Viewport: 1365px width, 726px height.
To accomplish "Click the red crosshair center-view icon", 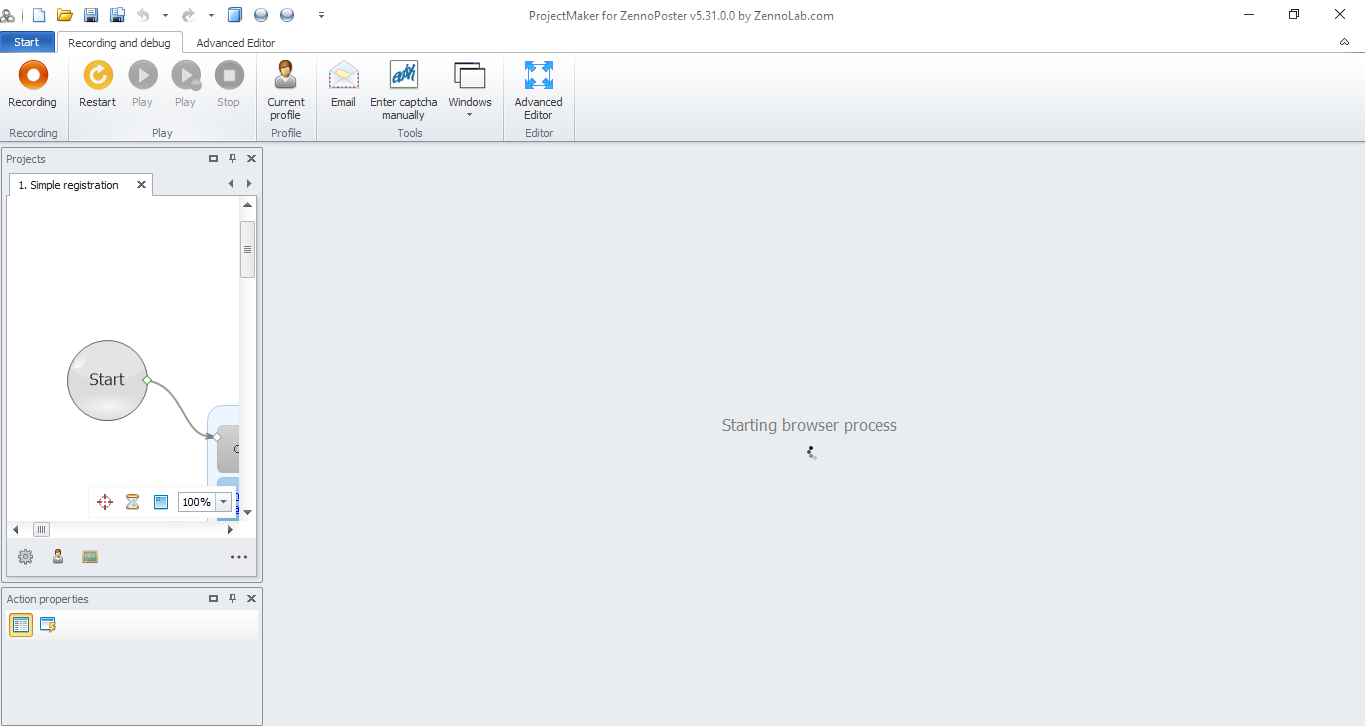I will pos(104,502).
